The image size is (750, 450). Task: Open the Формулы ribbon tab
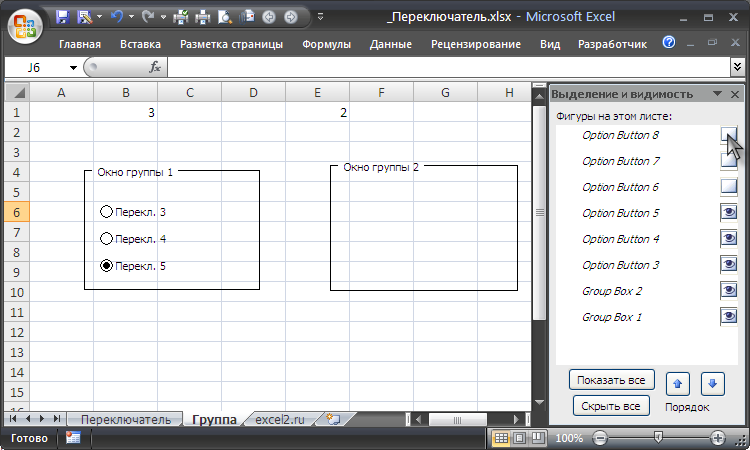tap(326, 44)
